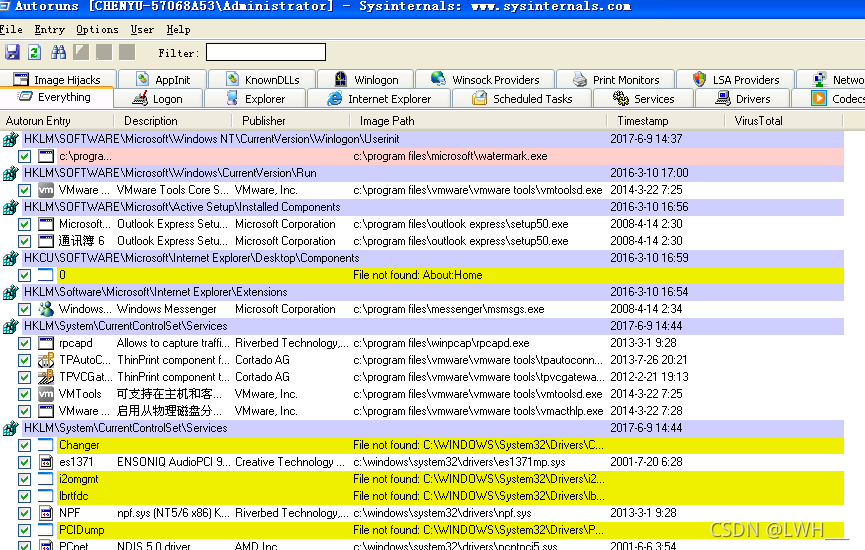
Task: Switch to the Internet Explorer tab
Action: 379,99
